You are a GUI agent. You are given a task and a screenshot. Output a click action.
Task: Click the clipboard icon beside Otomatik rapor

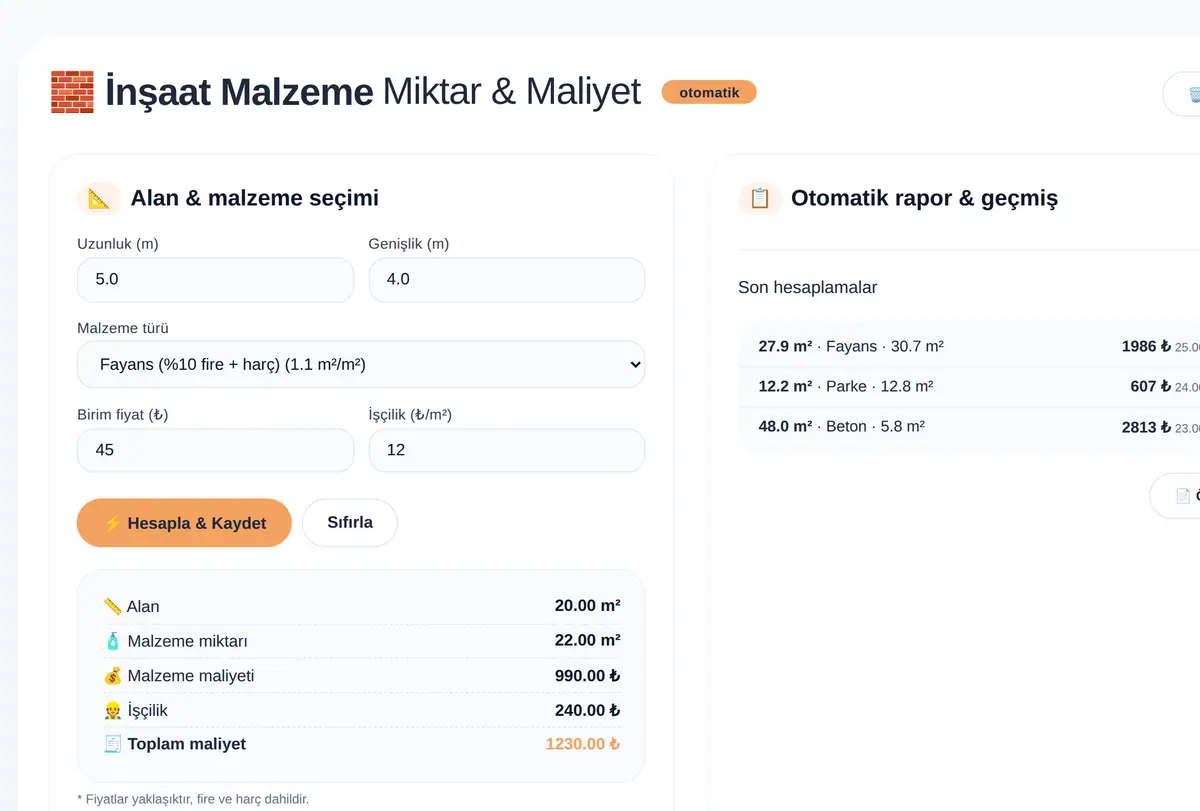coord(760,198)
